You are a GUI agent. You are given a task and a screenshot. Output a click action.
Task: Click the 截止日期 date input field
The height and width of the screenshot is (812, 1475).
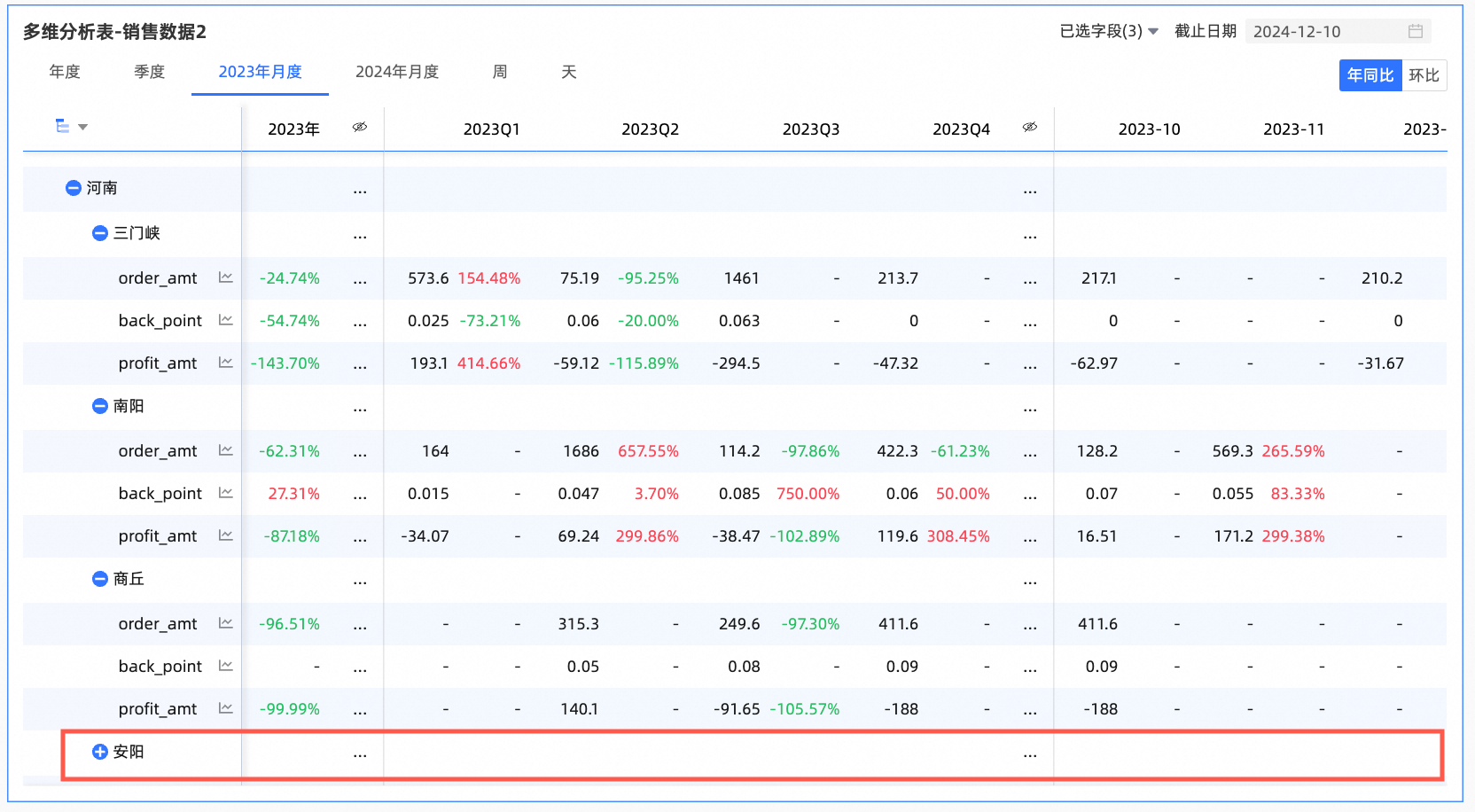pyautogui.click(x=1325, y=31)
